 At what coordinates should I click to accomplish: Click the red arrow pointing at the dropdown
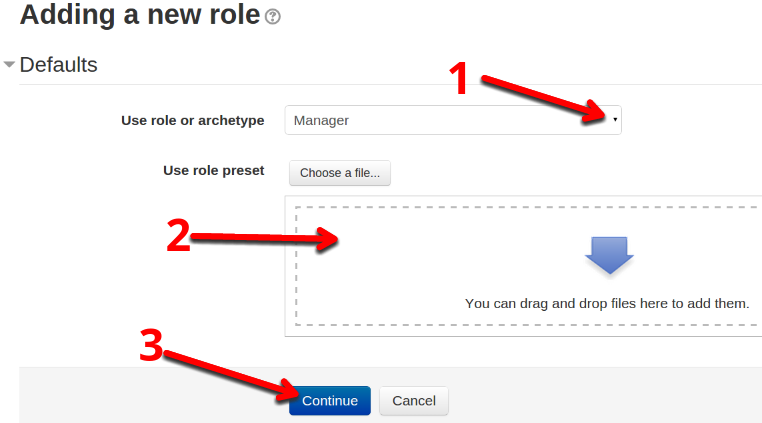540,96
